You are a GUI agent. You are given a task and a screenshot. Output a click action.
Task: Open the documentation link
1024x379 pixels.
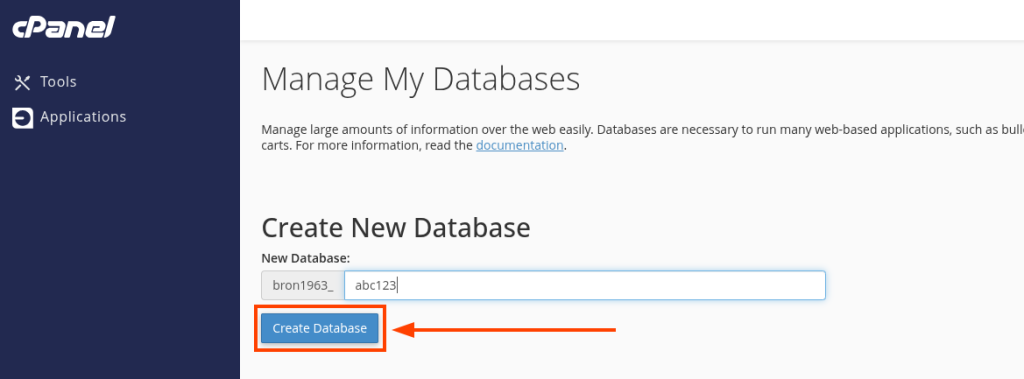click(x=519, y=145)
